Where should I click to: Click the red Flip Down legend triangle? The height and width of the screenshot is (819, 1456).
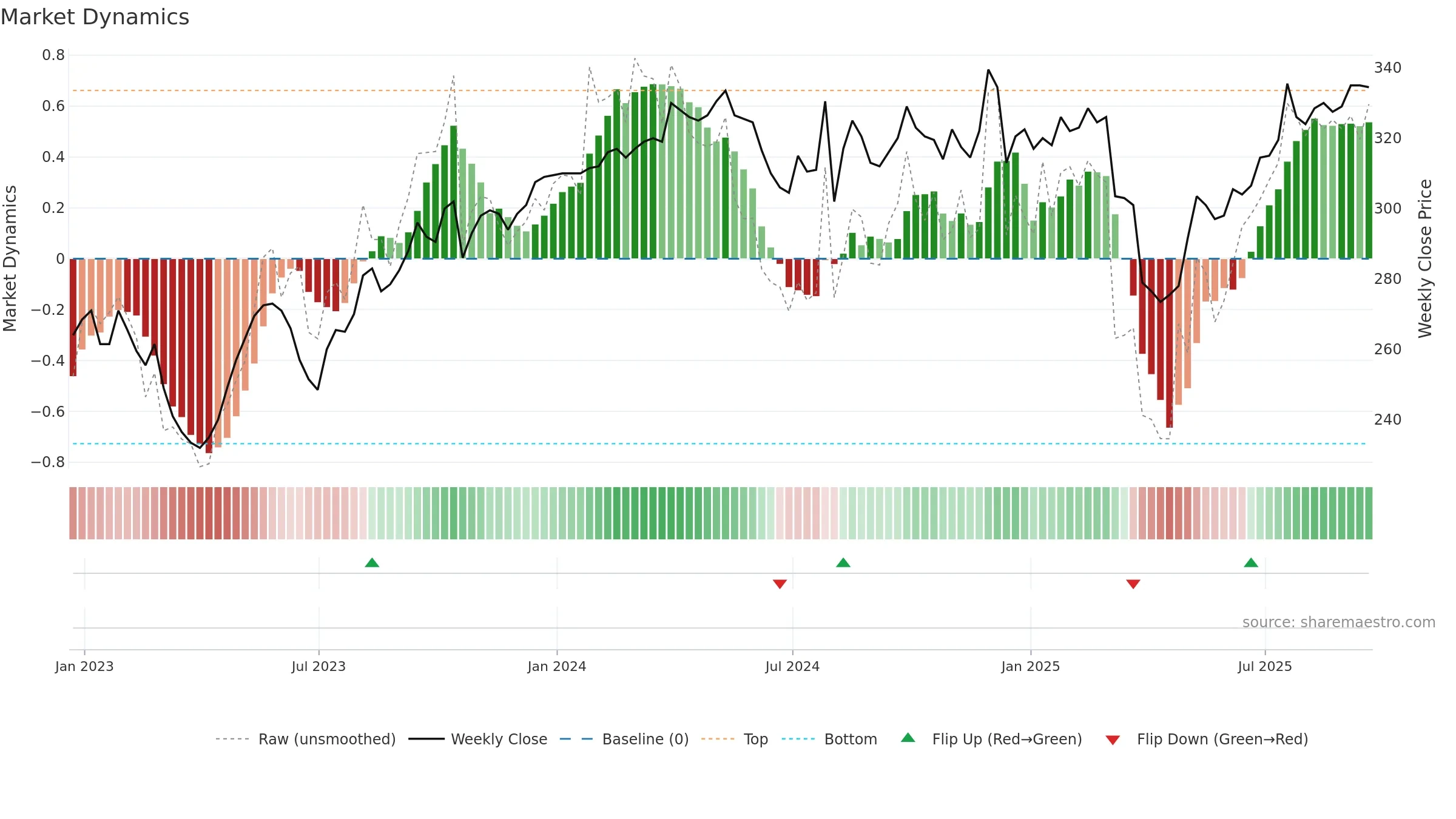pos(1113,740)
